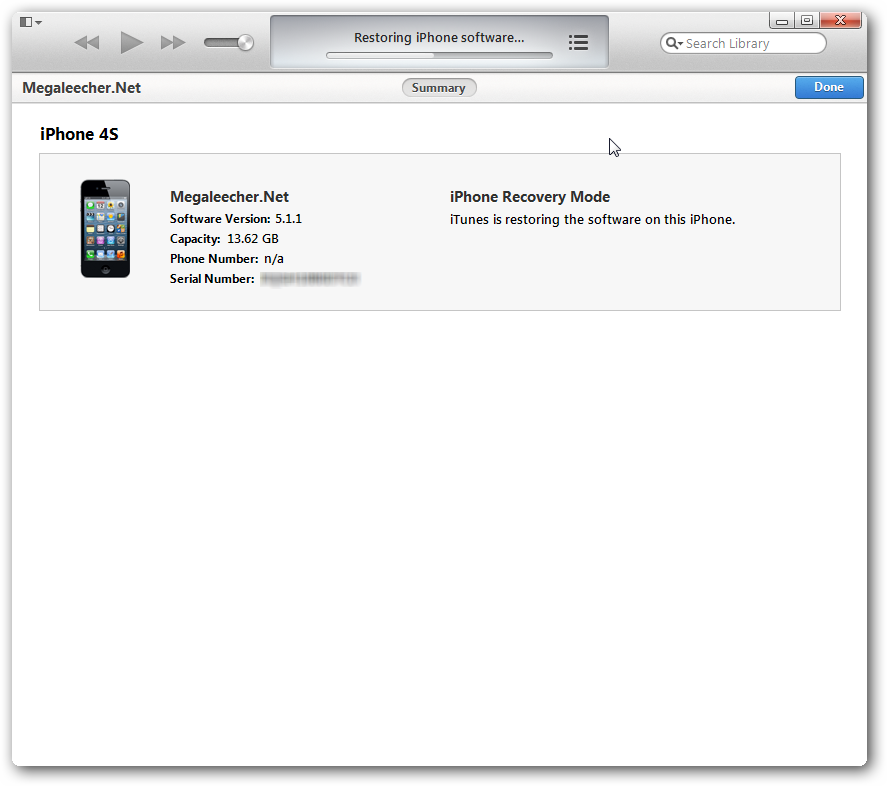Click the Capacity: 13.62 GB text
Screen dimensions: 887x786
224,239
